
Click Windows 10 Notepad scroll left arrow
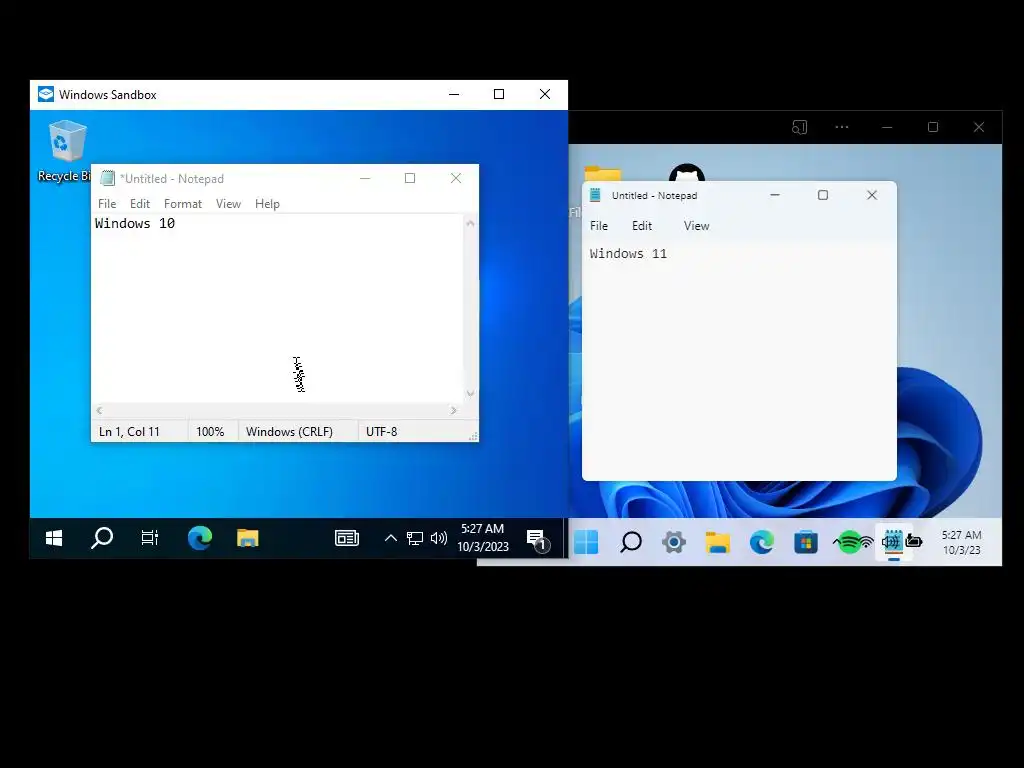click(x=99, y=411)
